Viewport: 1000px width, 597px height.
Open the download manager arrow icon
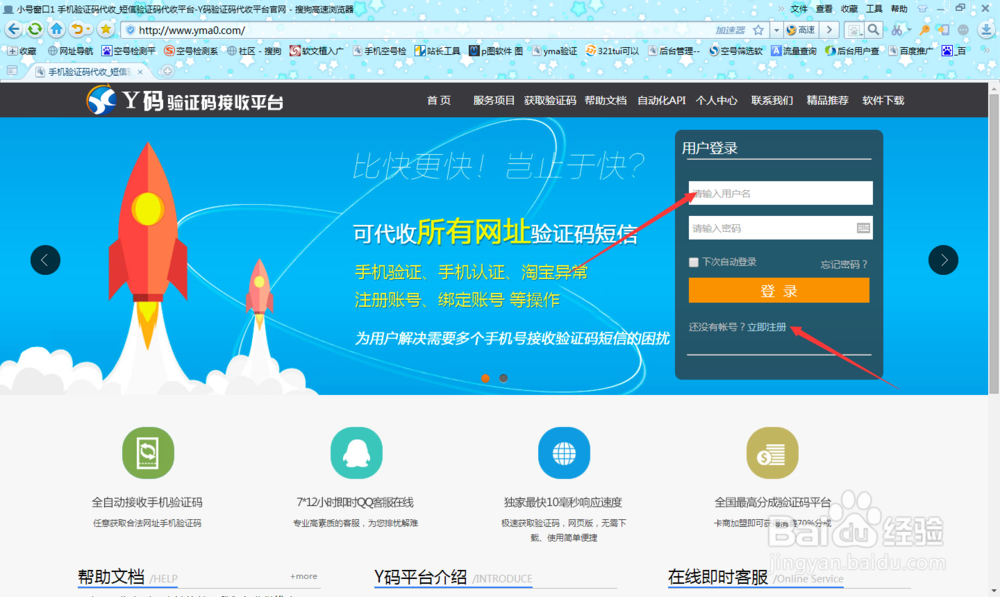986,30
